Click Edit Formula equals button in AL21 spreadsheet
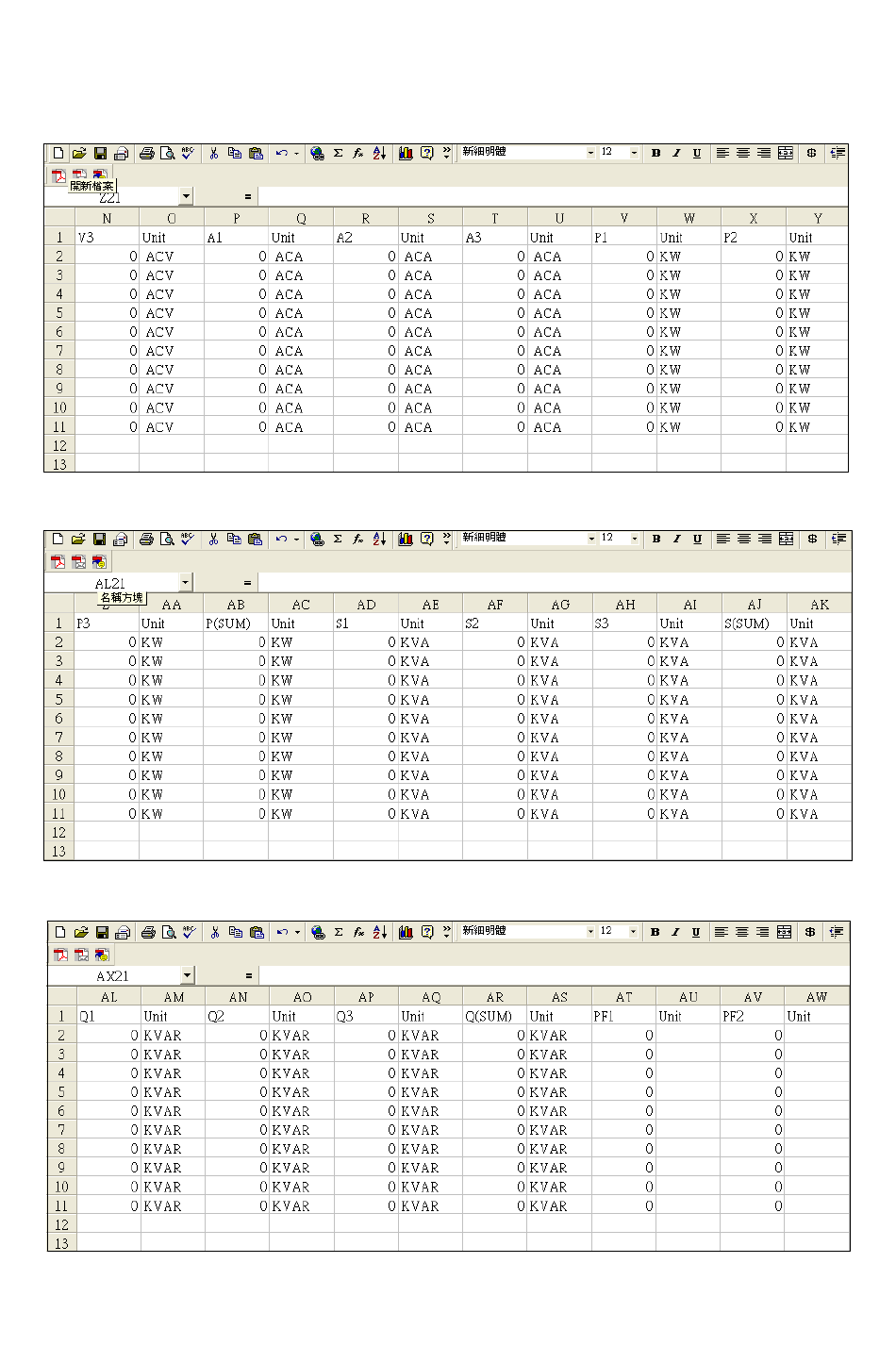Viewport: 896px width, 1346px height. (247, 583)
